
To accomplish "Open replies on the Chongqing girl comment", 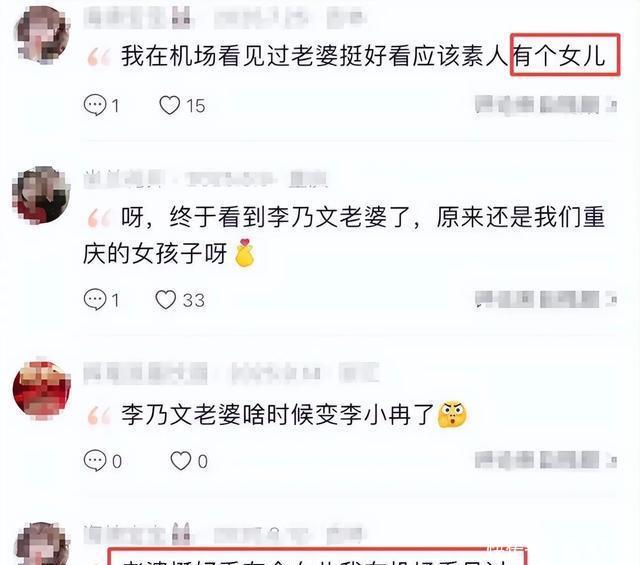I will 101,300.
